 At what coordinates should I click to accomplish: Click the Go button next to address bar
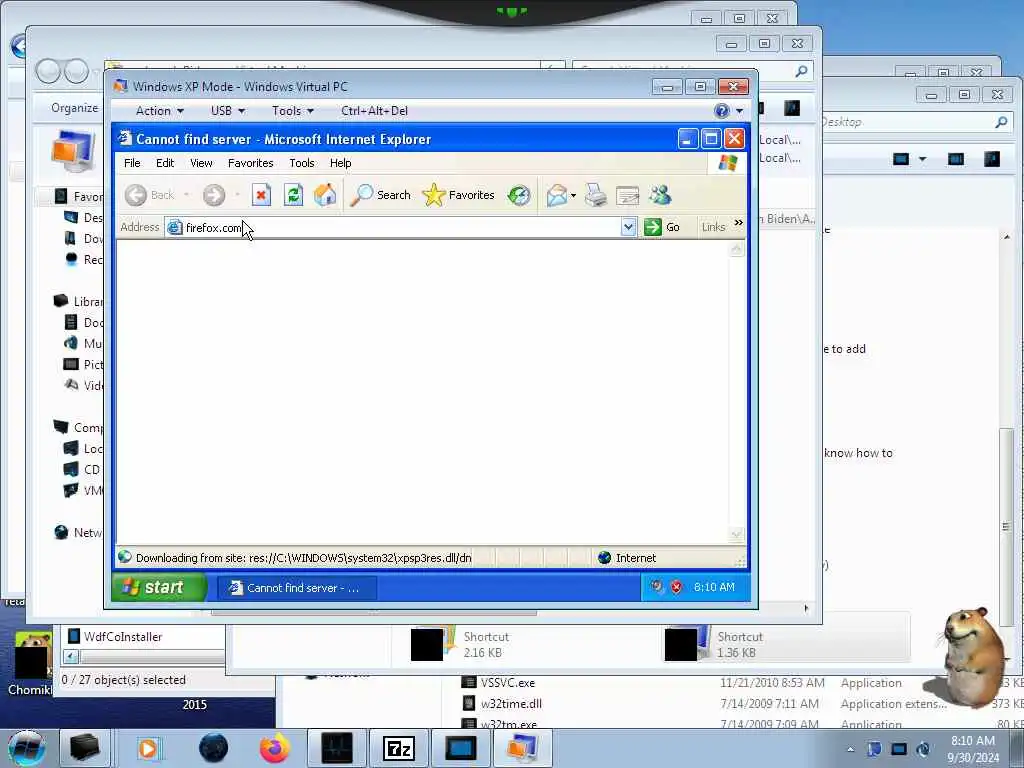(662, 227)
